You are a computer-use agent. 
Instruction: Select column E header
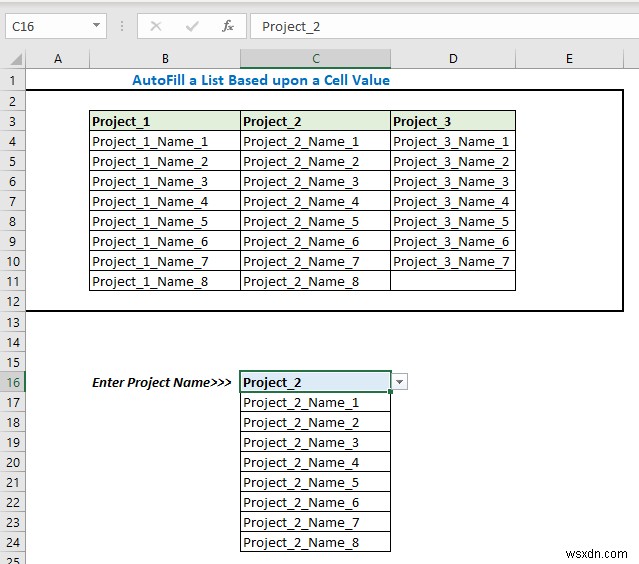(569, 59)
